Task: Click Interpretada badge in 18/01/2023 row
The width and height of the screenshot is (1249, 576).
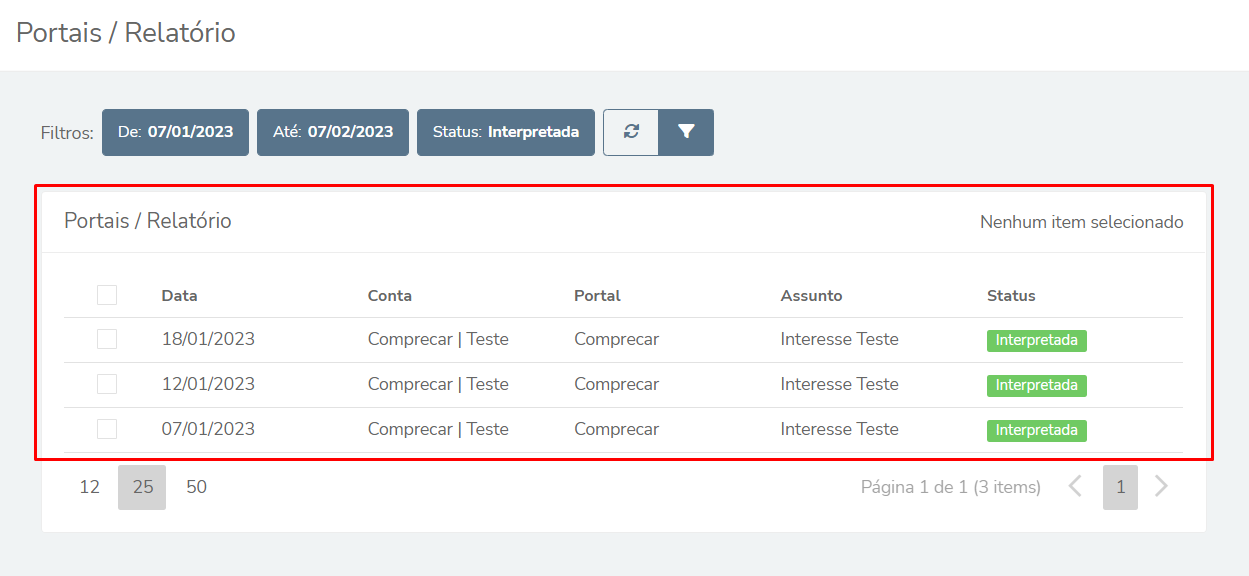Action: (x=1037, y=340)
